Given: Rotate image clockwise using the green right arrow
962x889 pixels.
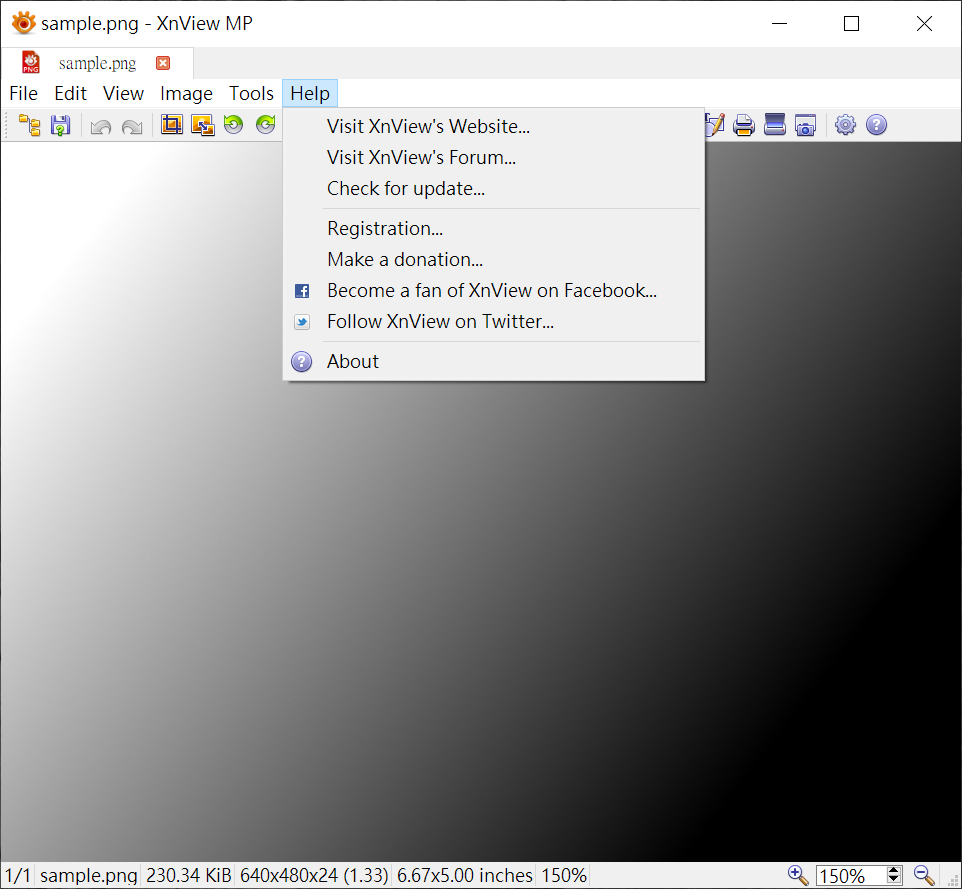Looking at the screenshot, I should (x=266, y=125).
